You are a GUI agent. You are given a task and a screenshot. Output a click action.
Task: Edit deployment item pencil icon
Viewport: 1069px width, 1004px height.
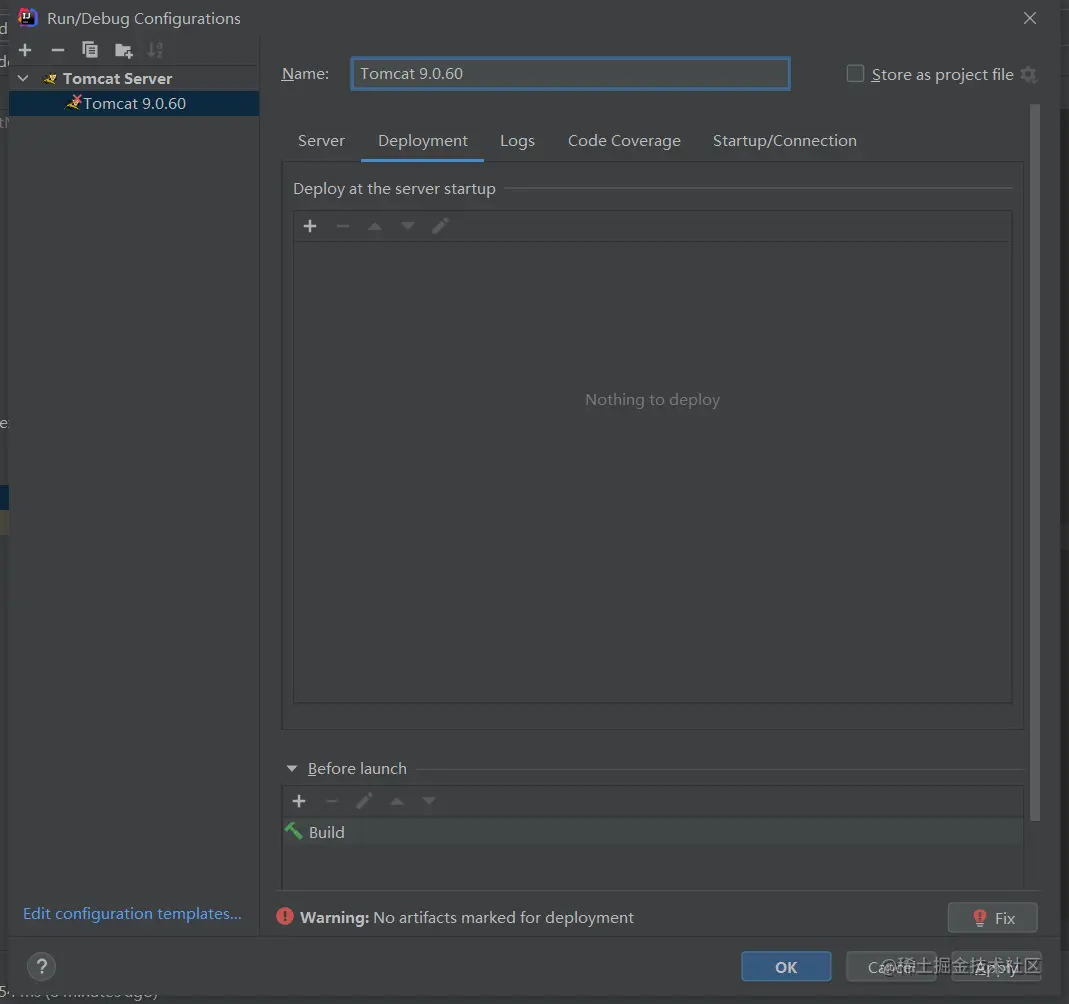(440, 226)
